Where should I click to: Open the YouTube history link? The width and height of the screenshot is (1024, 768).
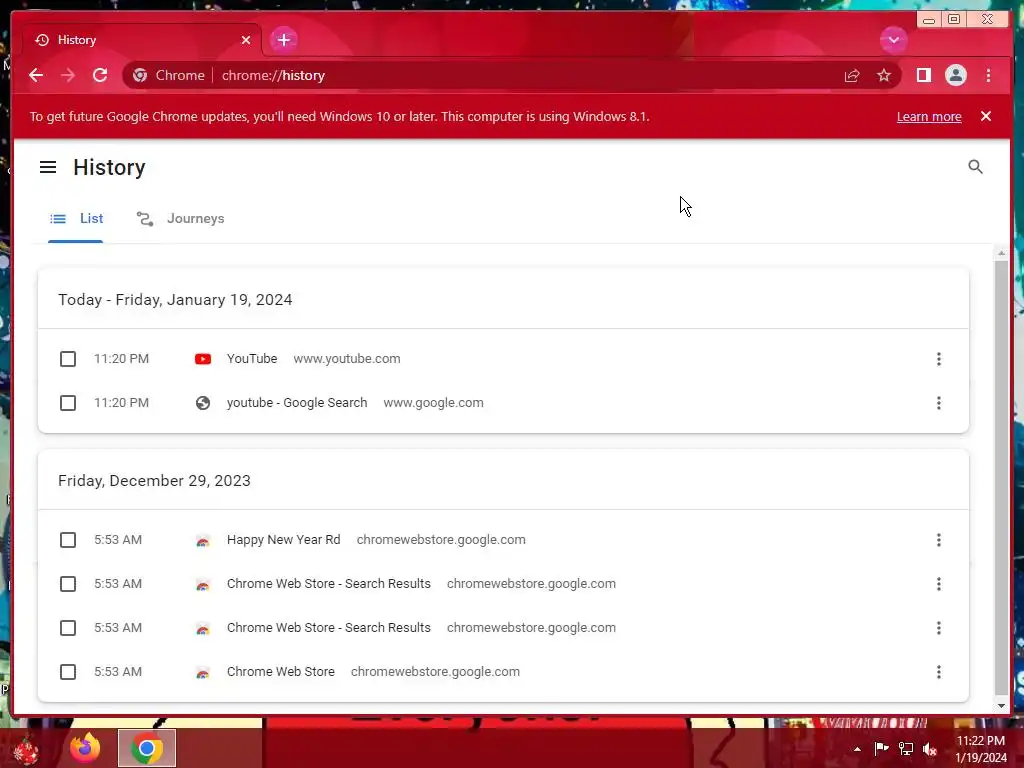pos(252,359)
